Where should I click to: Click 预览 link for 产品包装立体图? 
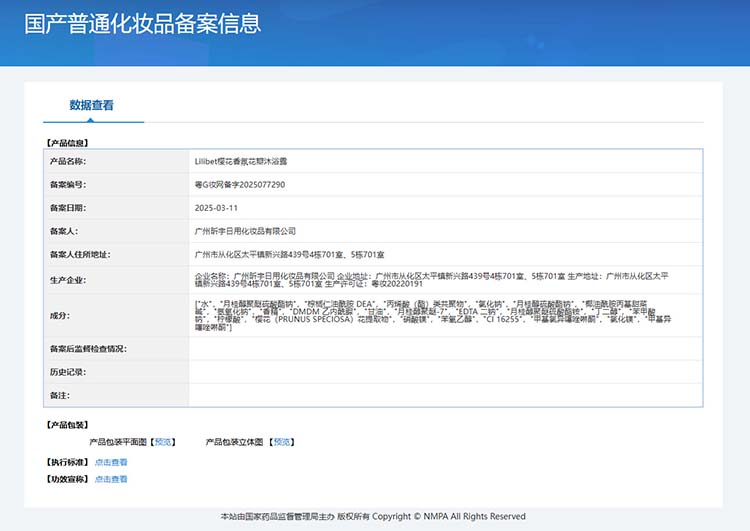point(282,442)
